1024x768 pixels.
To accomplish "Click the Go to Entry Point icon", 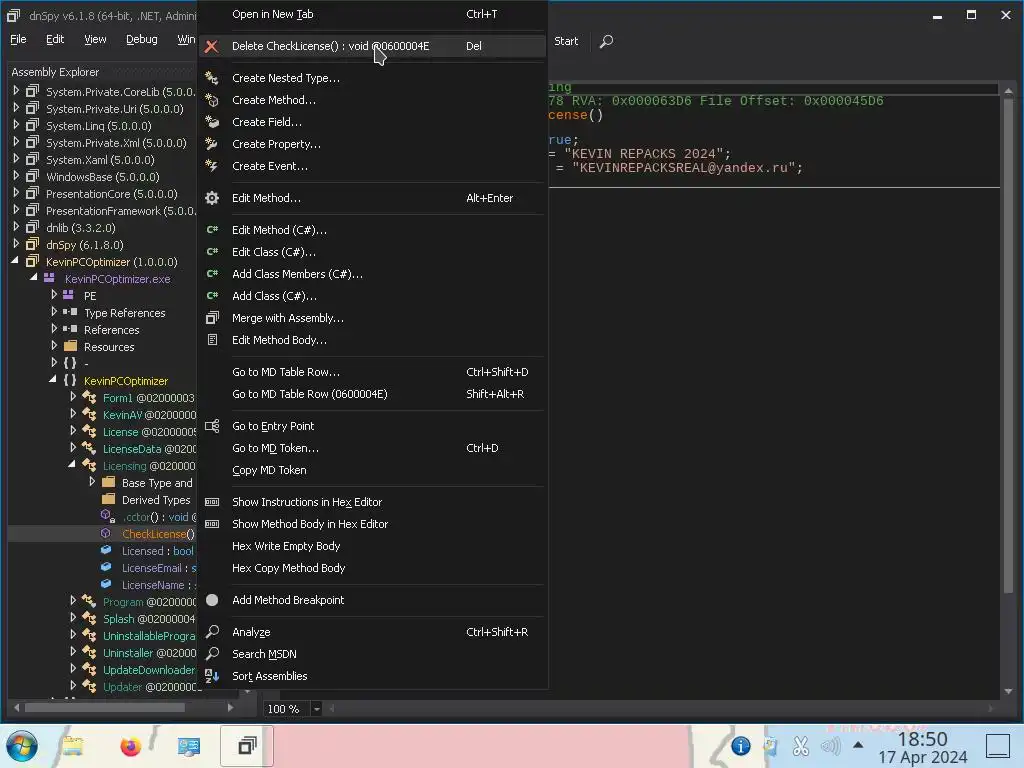I will coord(212,426).
